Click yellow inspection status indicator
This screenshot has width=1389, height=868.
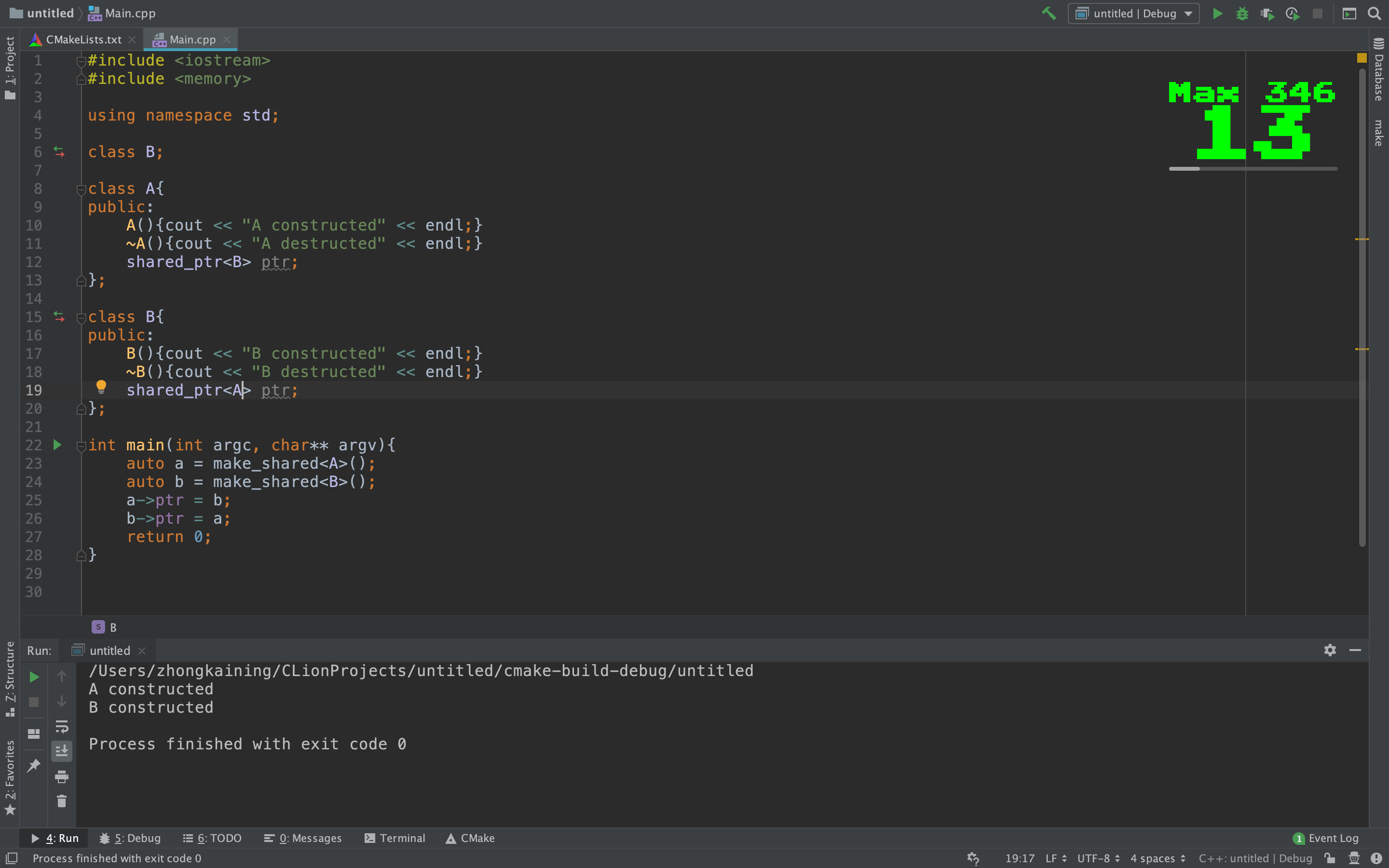1362,58
